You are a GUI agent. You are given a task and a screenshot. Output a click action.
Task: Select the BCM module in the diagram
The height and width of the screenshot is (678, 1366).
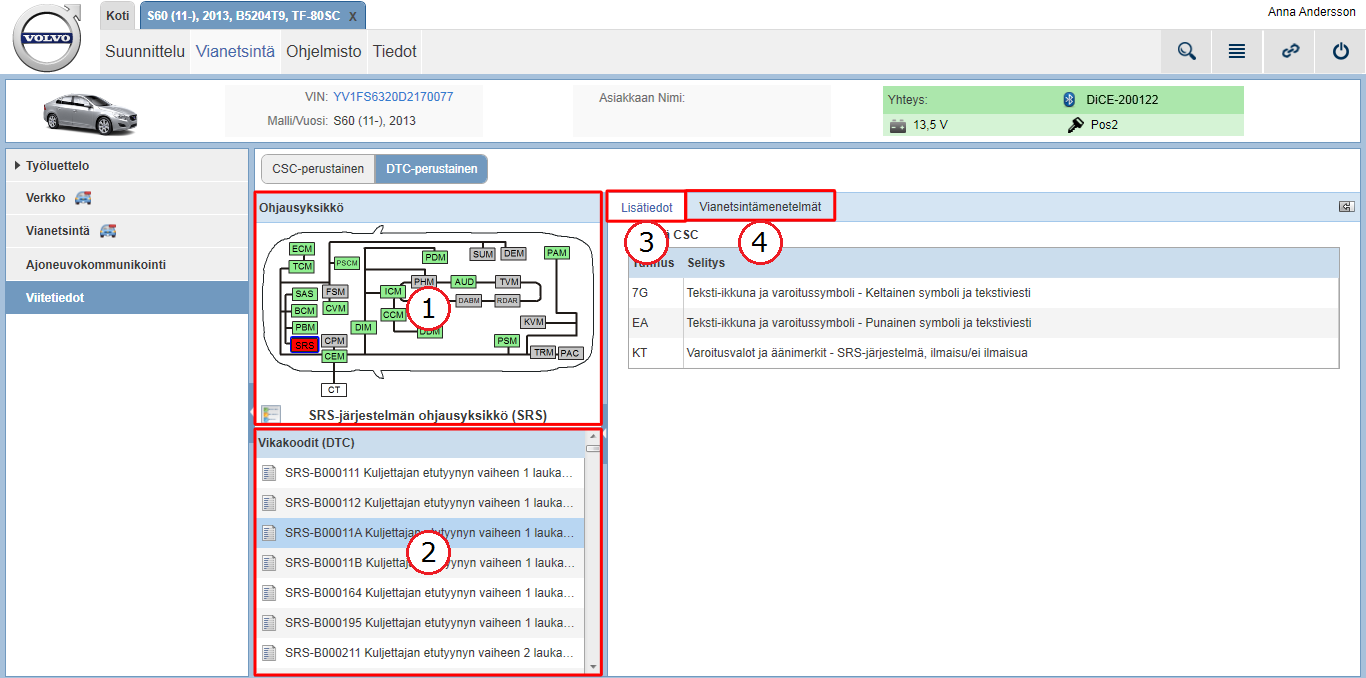point(305,311)
